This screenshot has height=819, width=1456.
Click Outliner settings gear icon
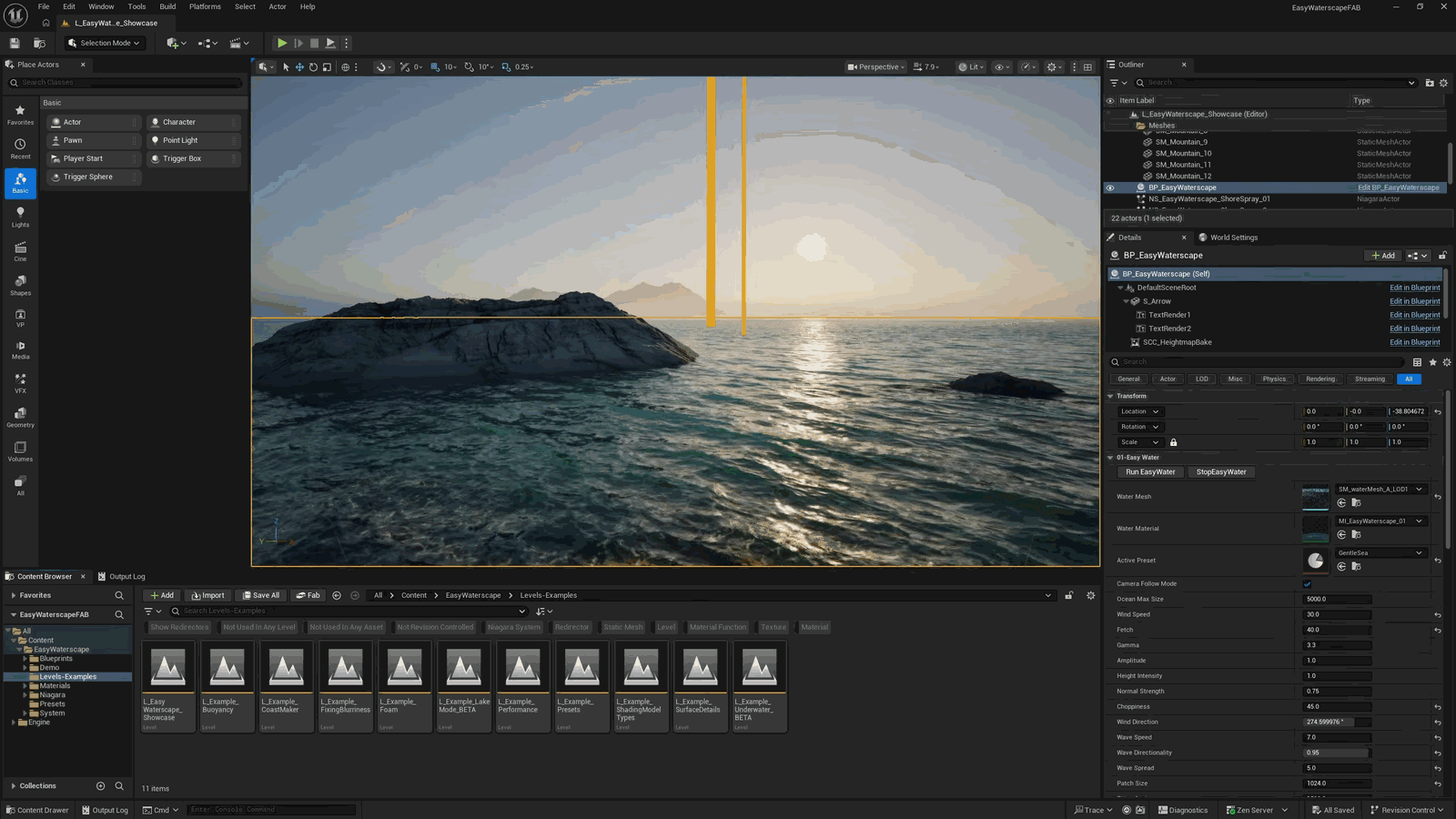coord(1443,83)
